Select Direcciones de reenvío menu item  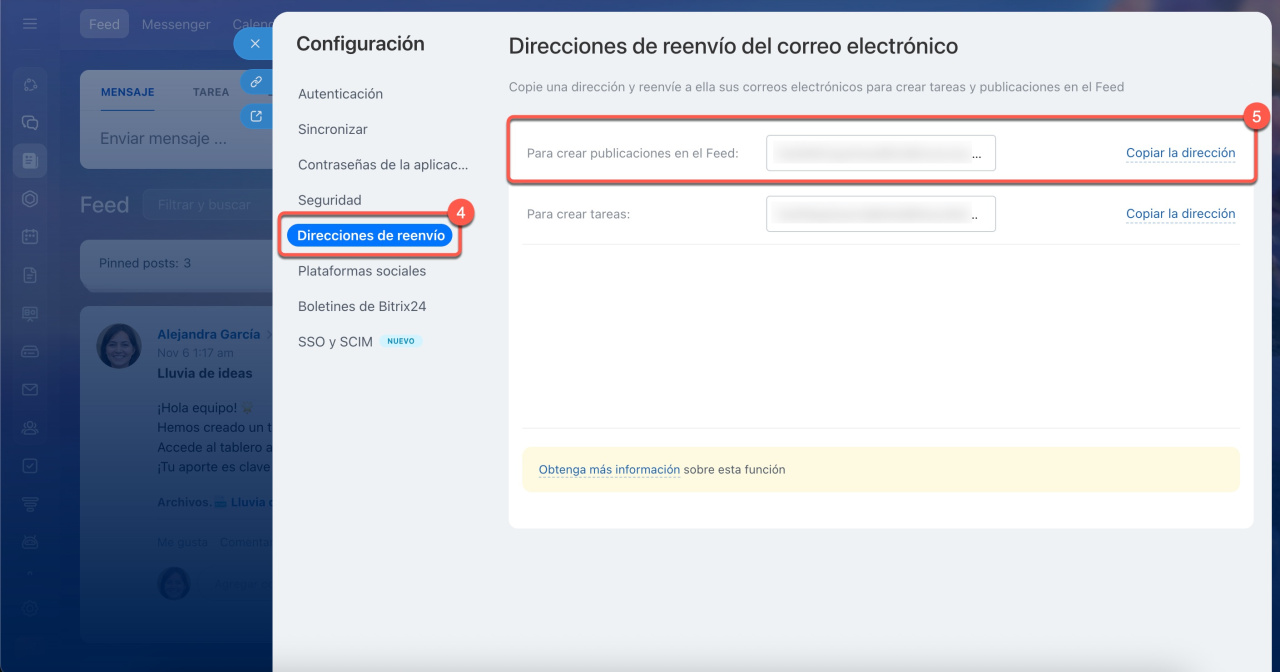370,236
